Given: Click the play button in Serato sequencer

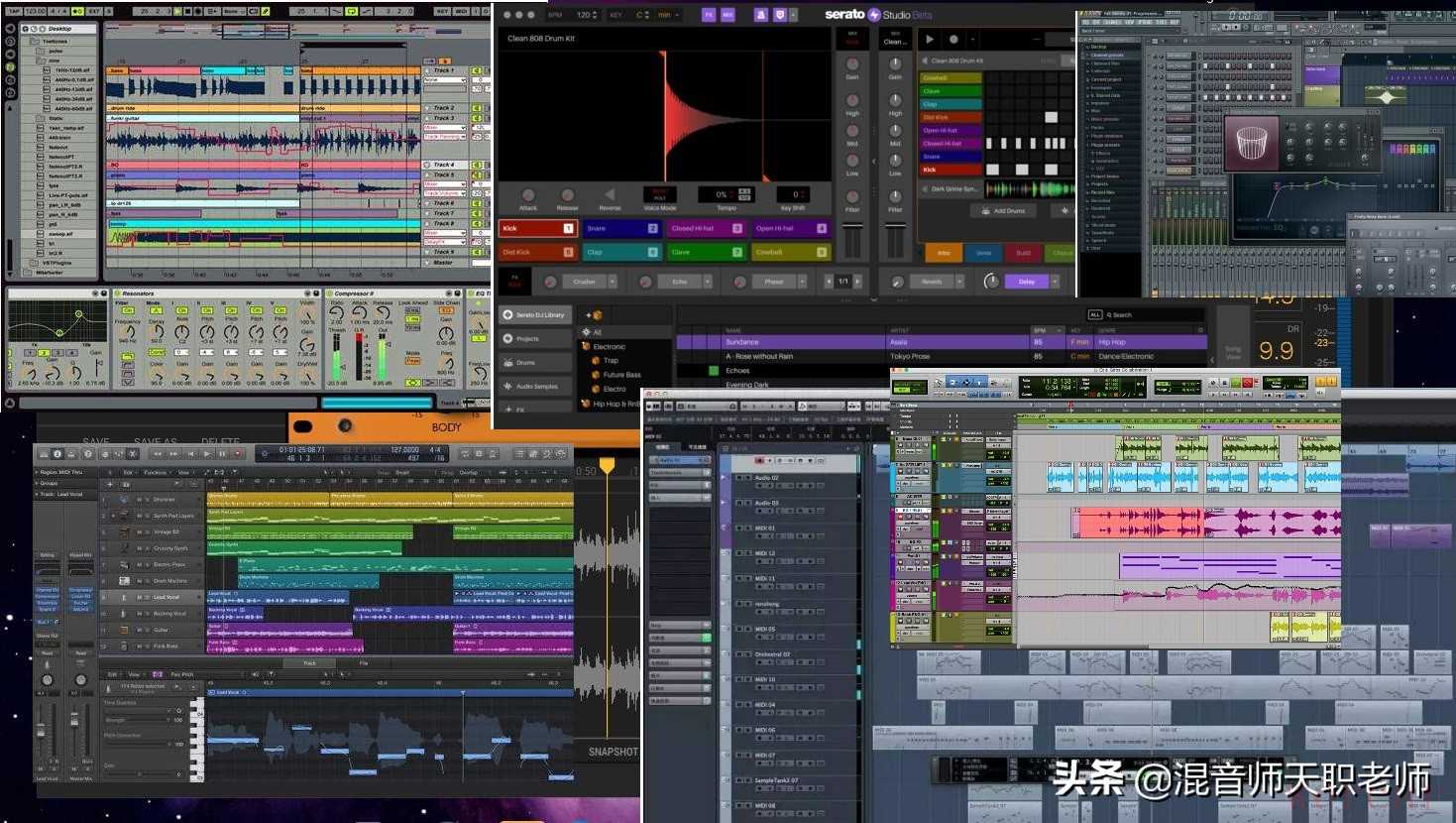Looking at the screenshot, I should tap(929, 40).
